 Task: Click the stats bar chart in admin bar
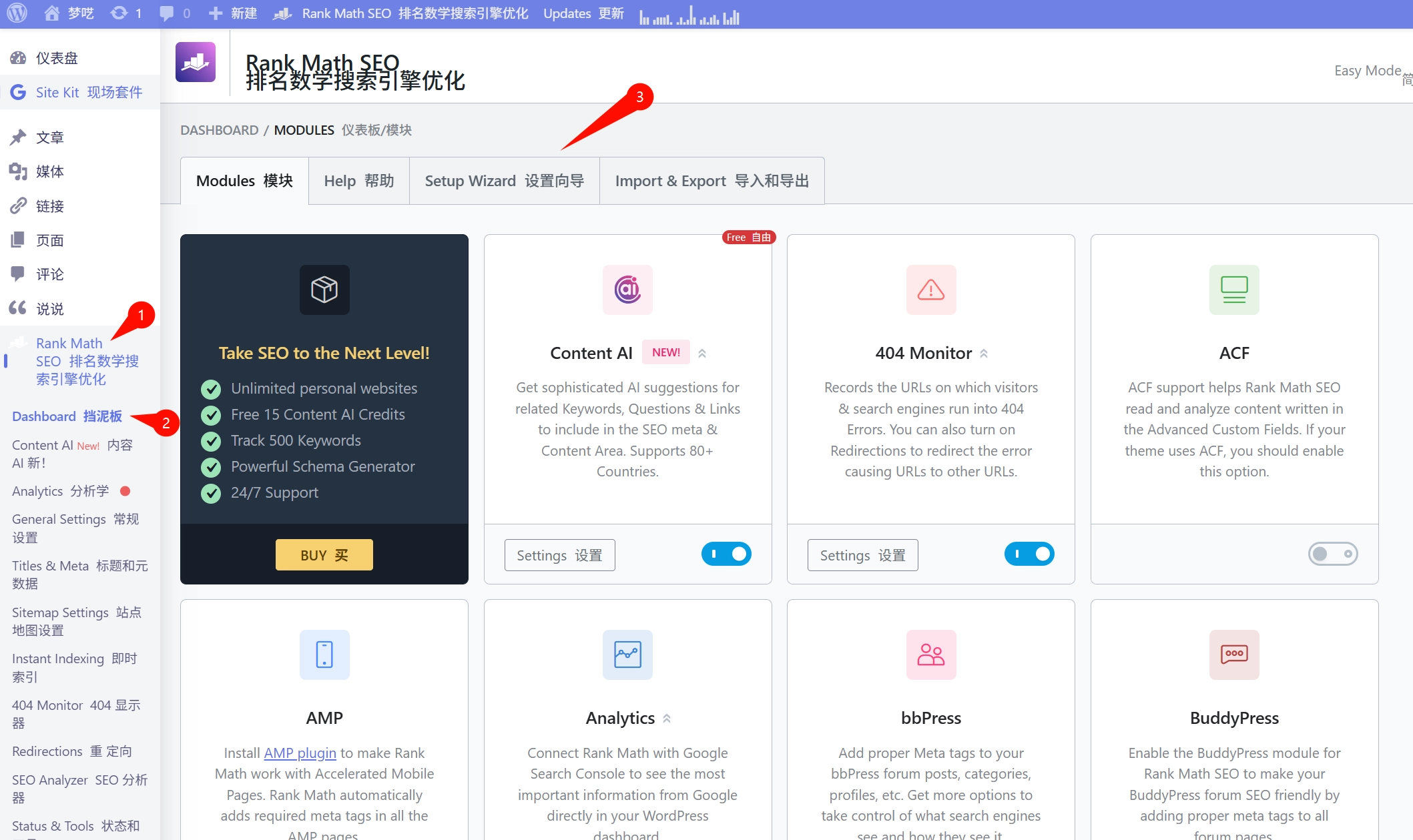pos(689,15)
